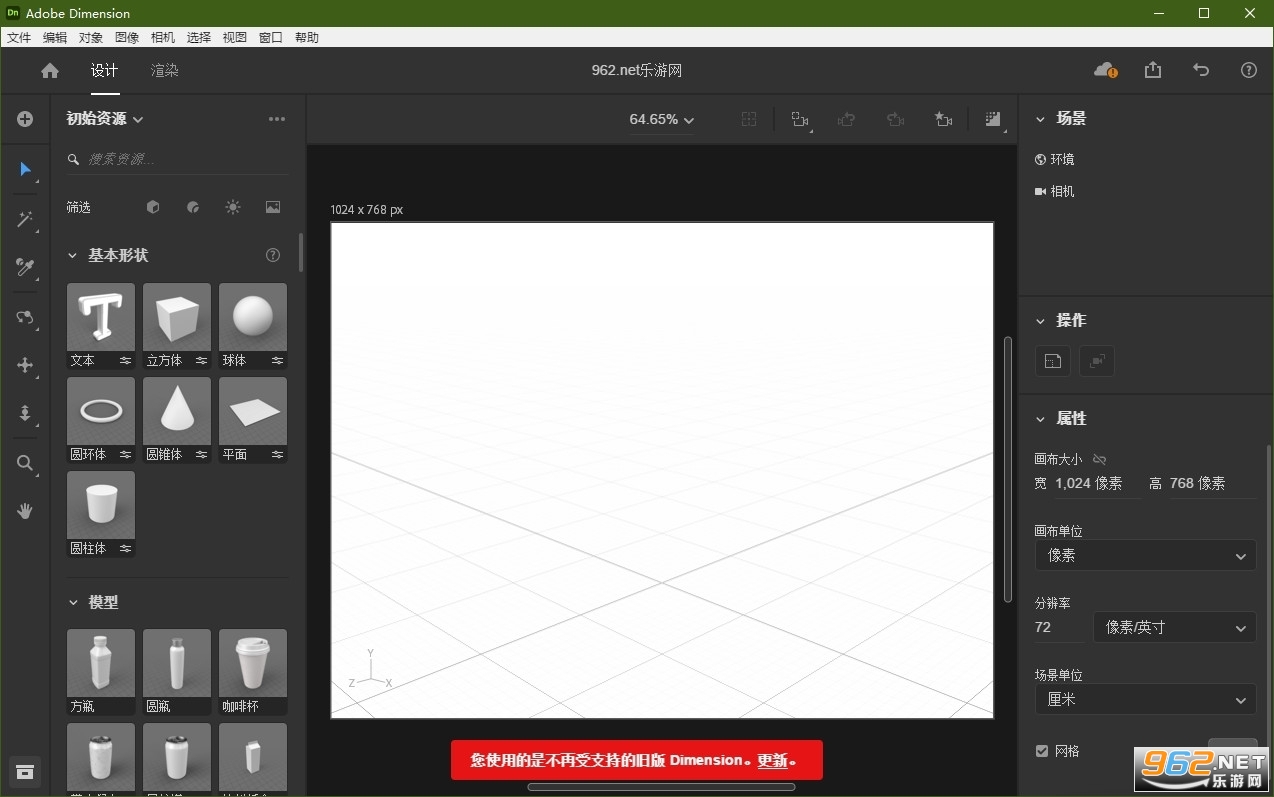The image size is (1274, 797).
Task: Open the 像素/英寸 resolution unit dropdown
Action: 1175,627
